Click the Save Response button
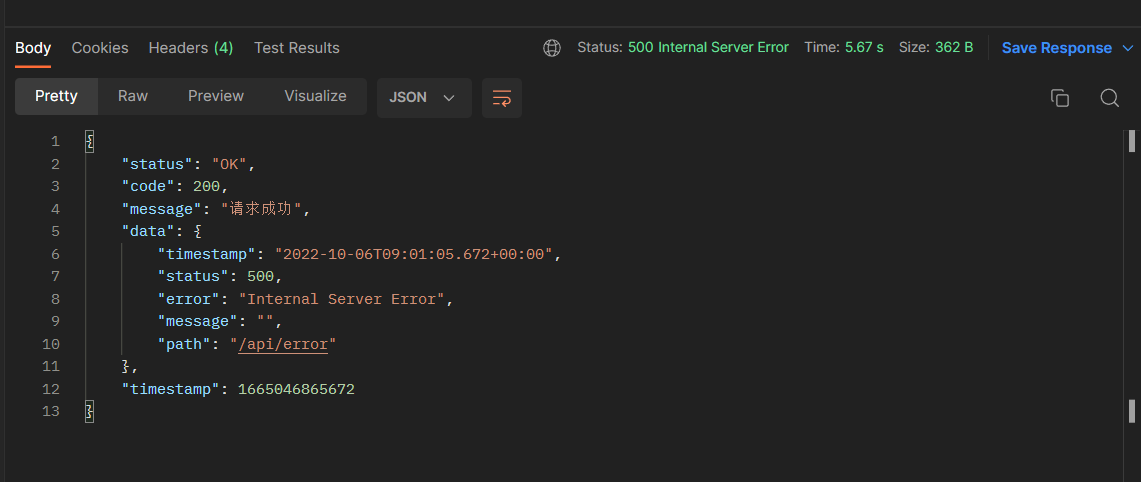 click(x=1056, y=48)
